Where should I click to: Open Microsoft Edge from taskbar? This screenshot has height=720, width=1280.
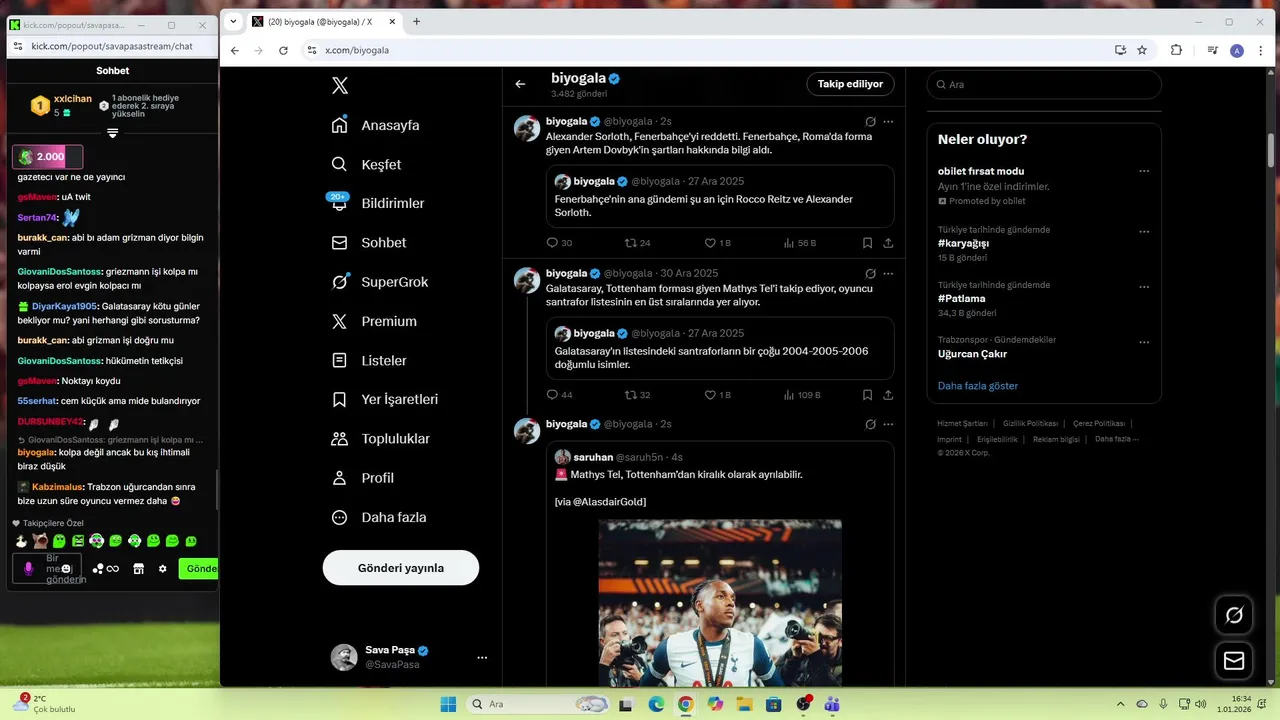pos(656,704)
